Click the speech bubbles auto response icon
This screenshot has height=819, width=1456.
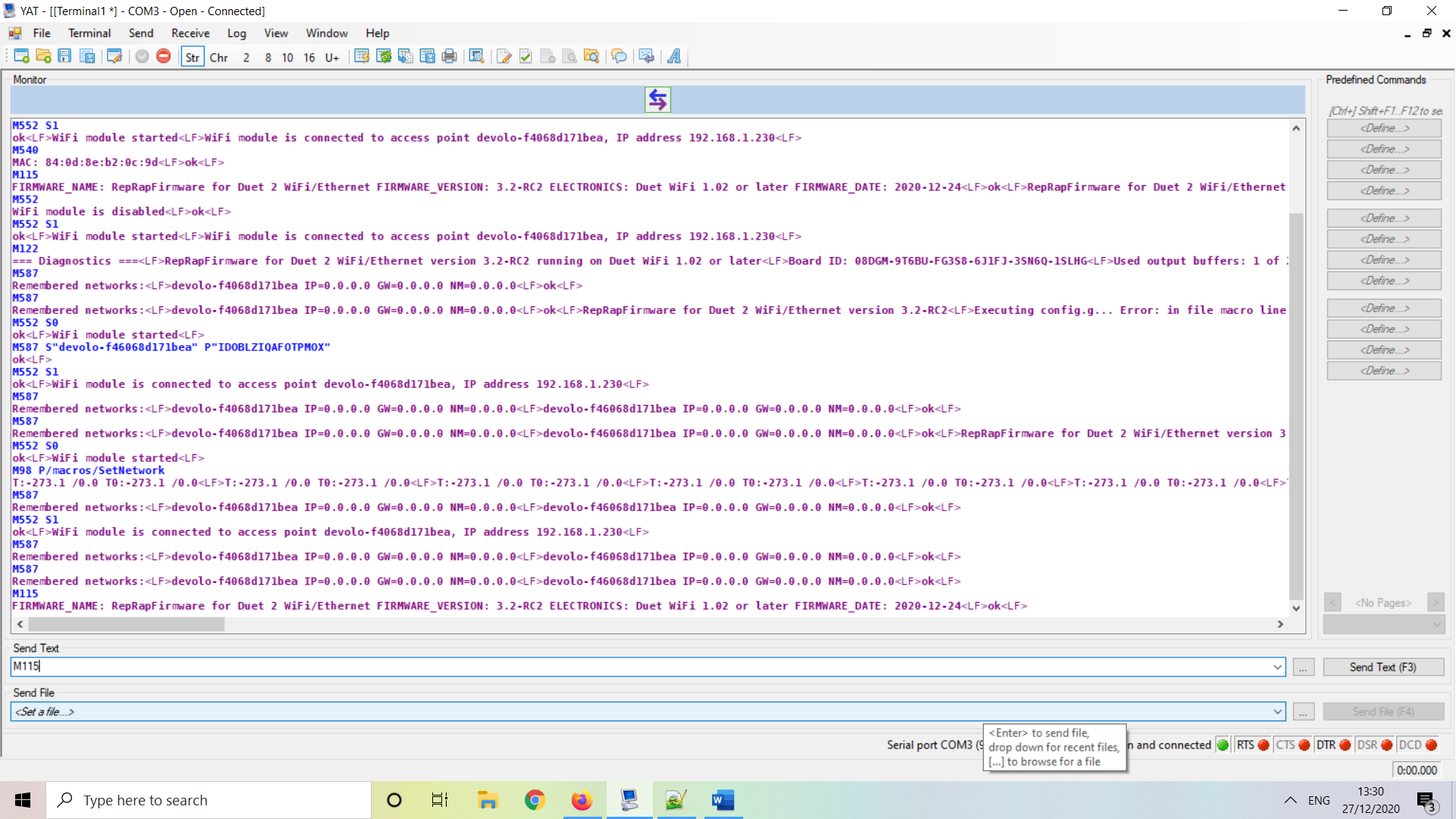(x=619, y=57)
